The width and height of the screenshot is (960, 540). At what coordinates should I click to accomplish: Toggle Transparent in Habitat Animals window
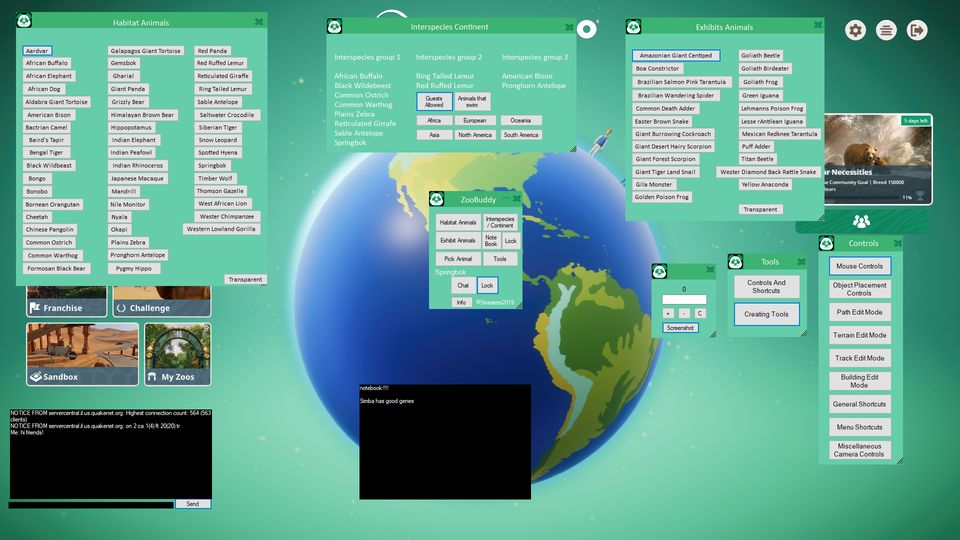coord(245,280)
